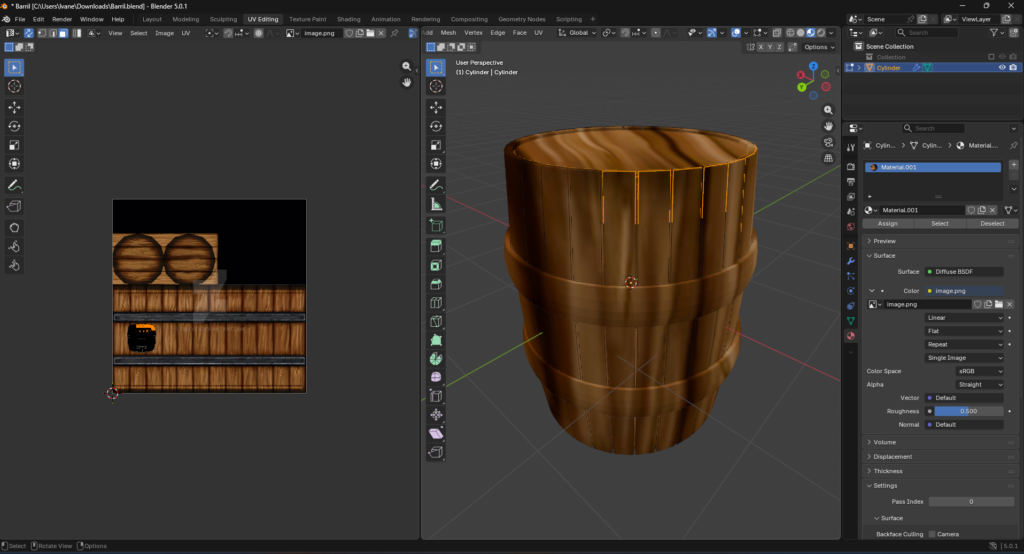Screen dimensions: 1024x554
Task: Select the Move tool in UV editor toolbar
Action: click(x=15, y=106)
